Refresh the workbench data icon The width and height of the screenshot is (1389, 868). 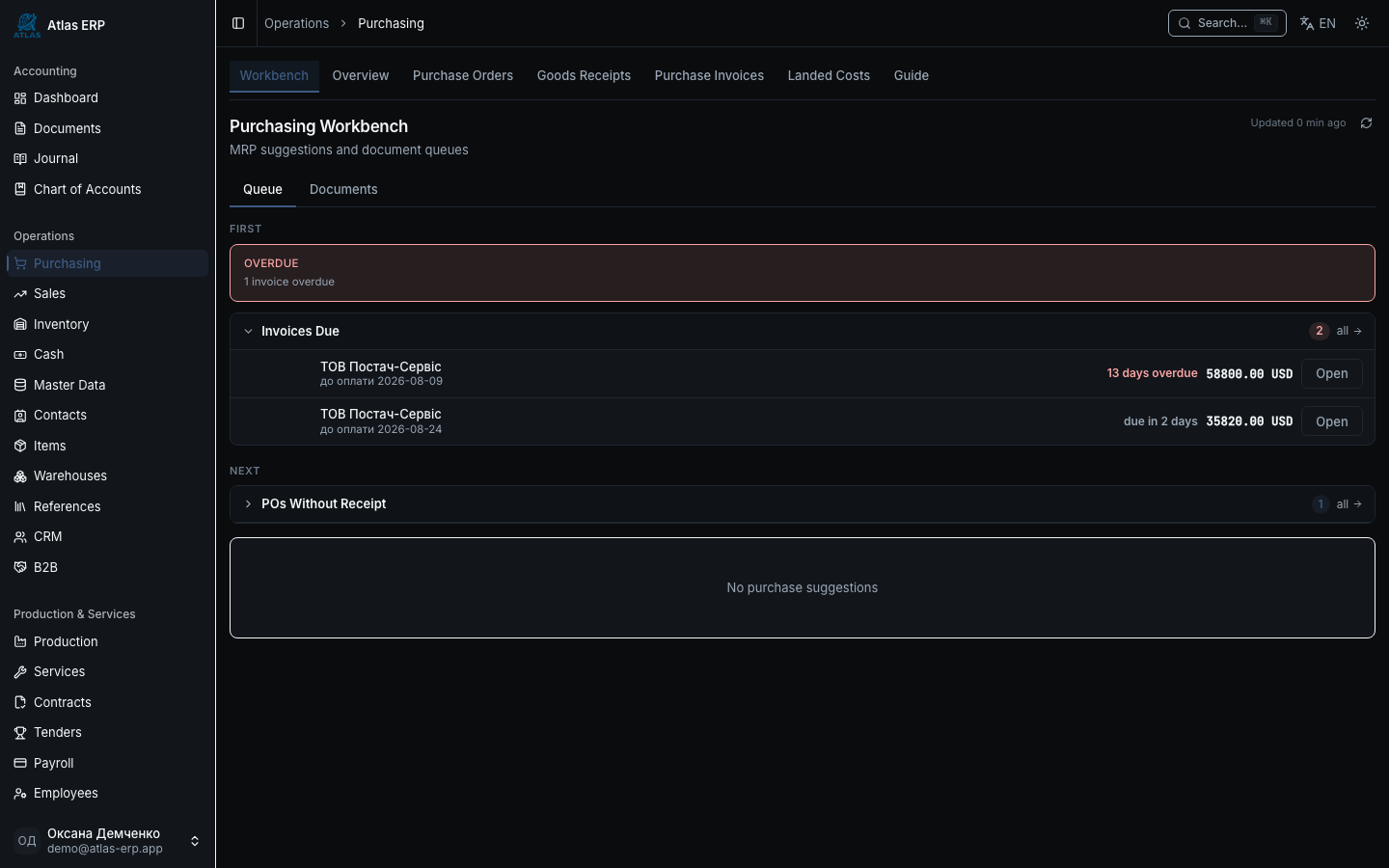click(x=1366, y=122)
